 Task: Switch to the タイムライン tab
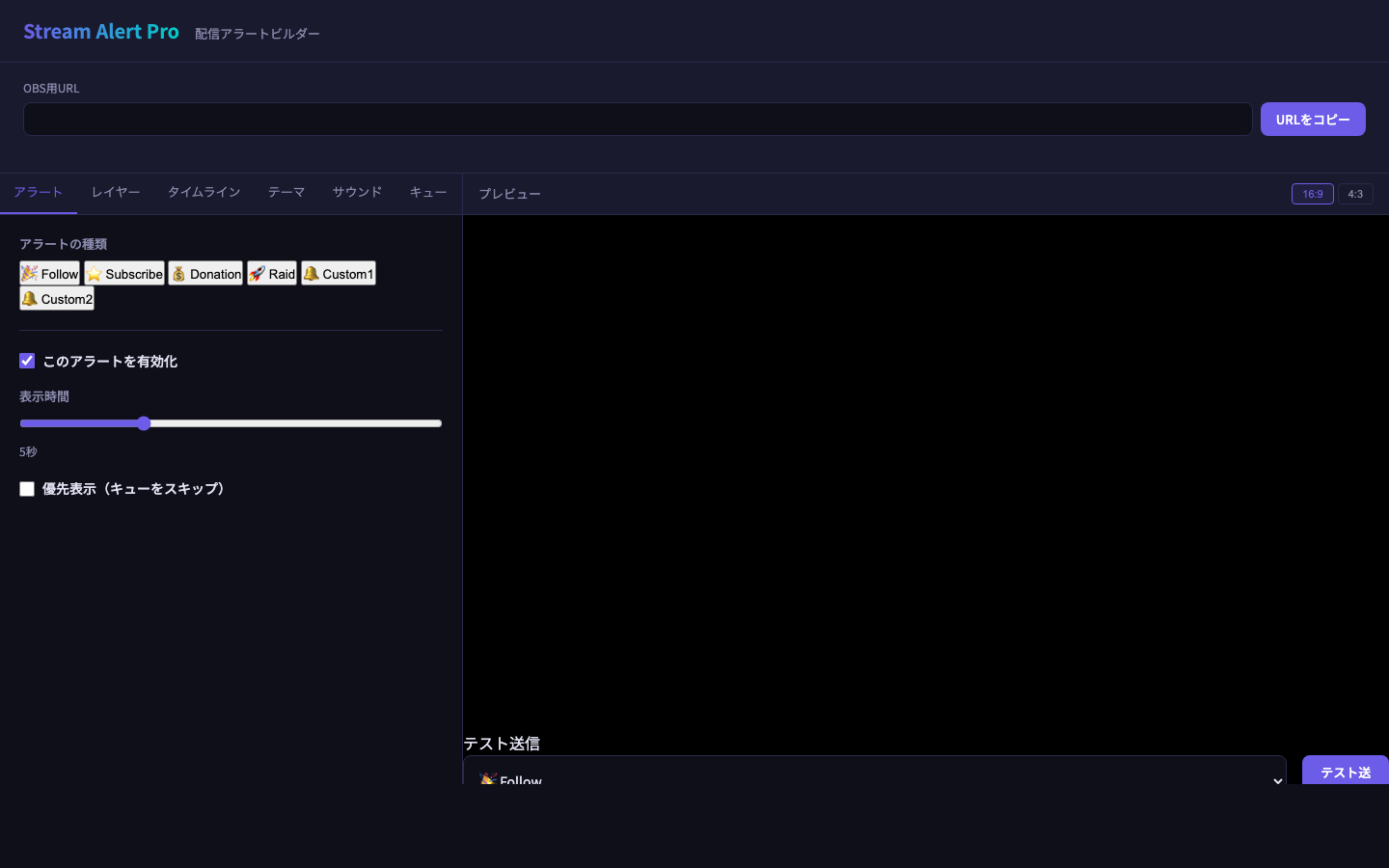click(x=204, y=192)
